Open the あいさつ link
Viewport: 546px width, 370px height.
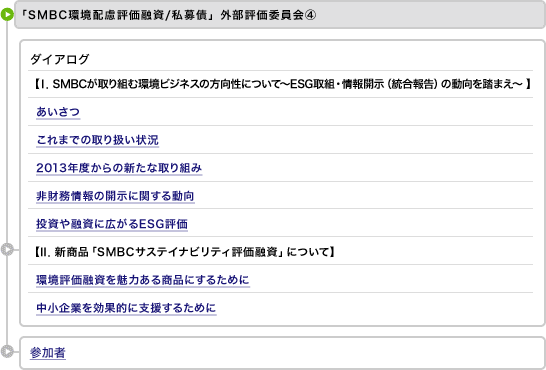58,112
